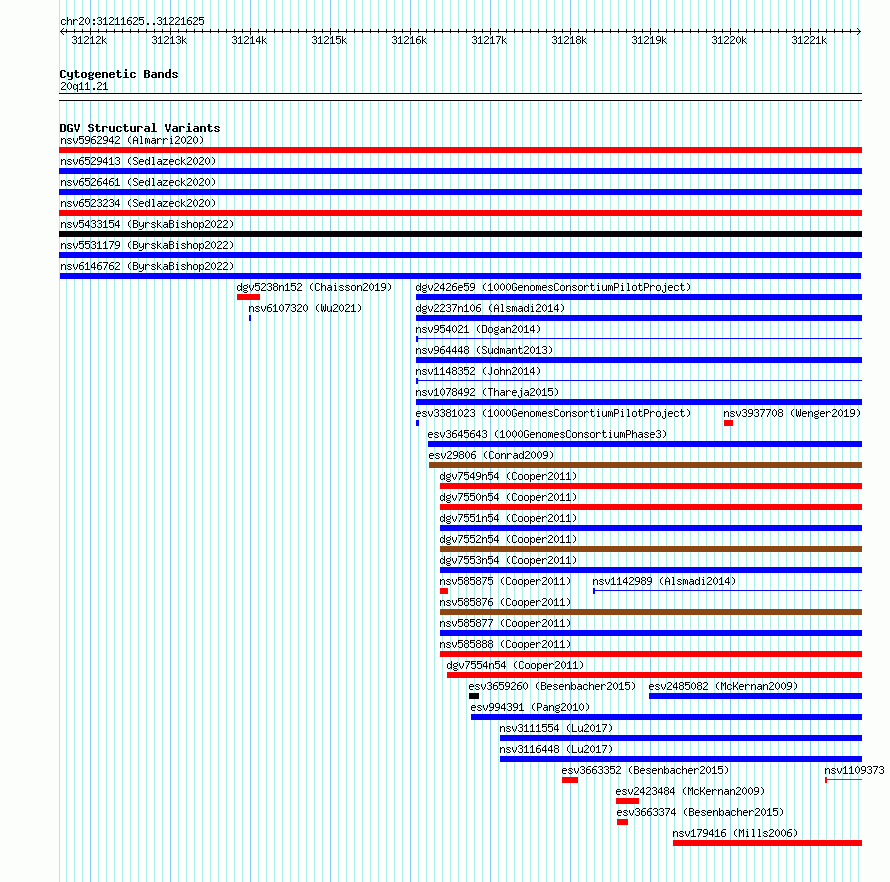Open nsv964448 (Sudmant2013) variant

point(484,350)
